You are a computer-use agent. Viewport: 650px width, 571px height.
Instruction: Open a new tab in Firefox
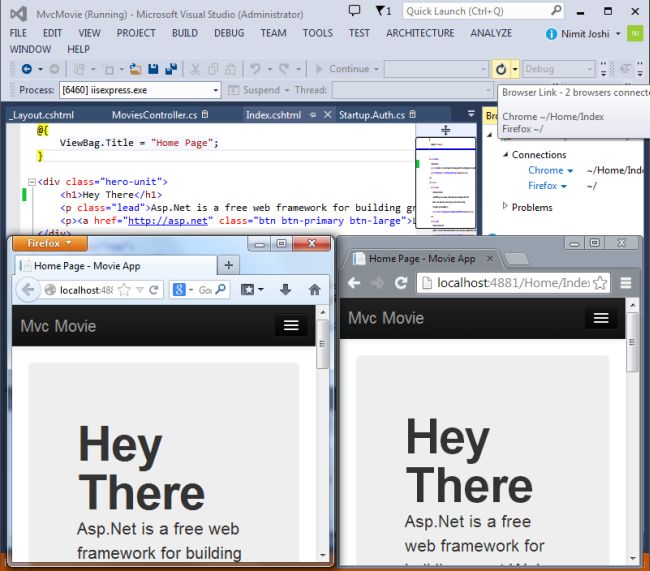228,265
